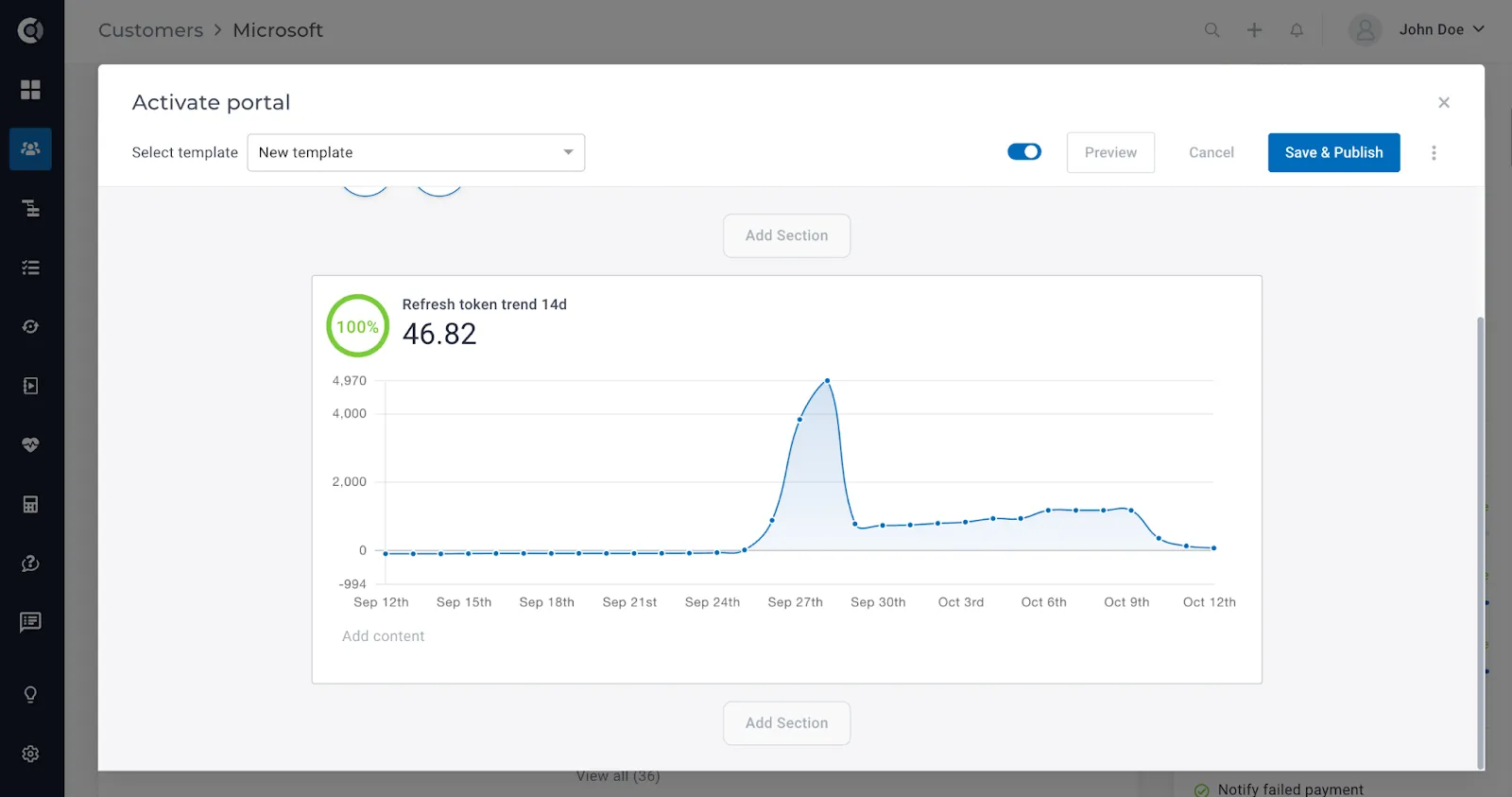Click the lower Add Section button
This screenshot has height=797, width=1512.
coord(786,723)
